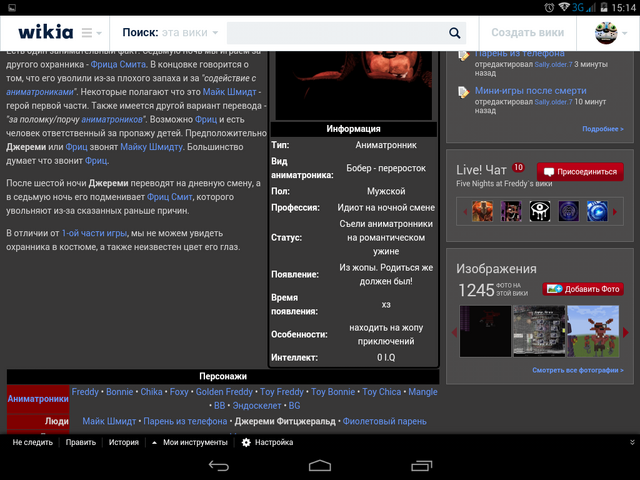Open the hamburger menu next to Wikia logo
Image resolution: width=640 pixels, height=480 pixels.
pos(87,33)
